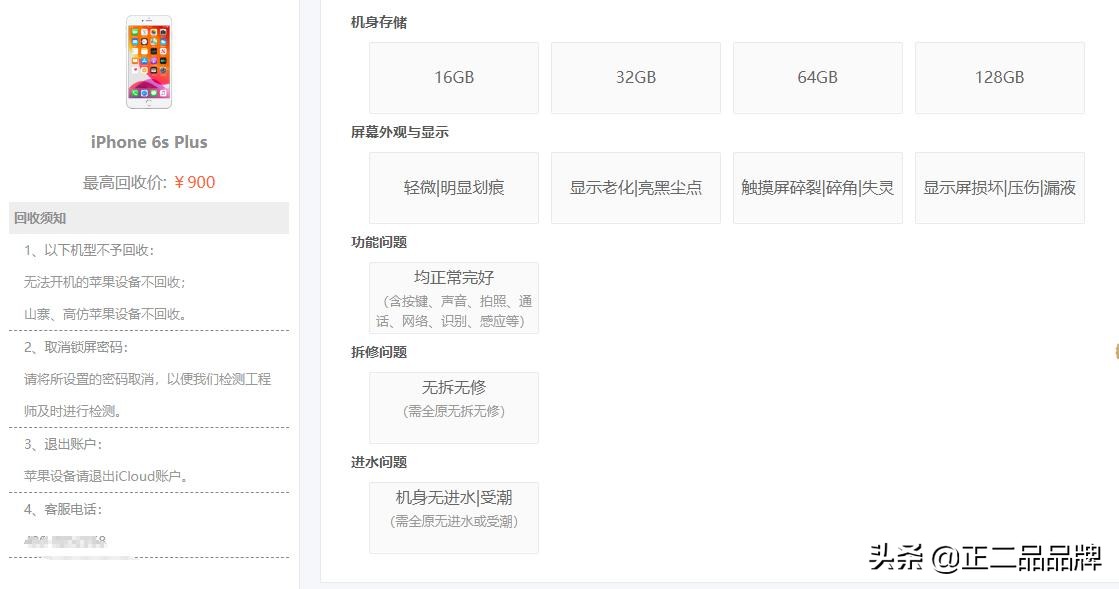This screenshot has height=589, width=1119.
Task: Select the 16GB storage option
Action: [x=453, y=78]
